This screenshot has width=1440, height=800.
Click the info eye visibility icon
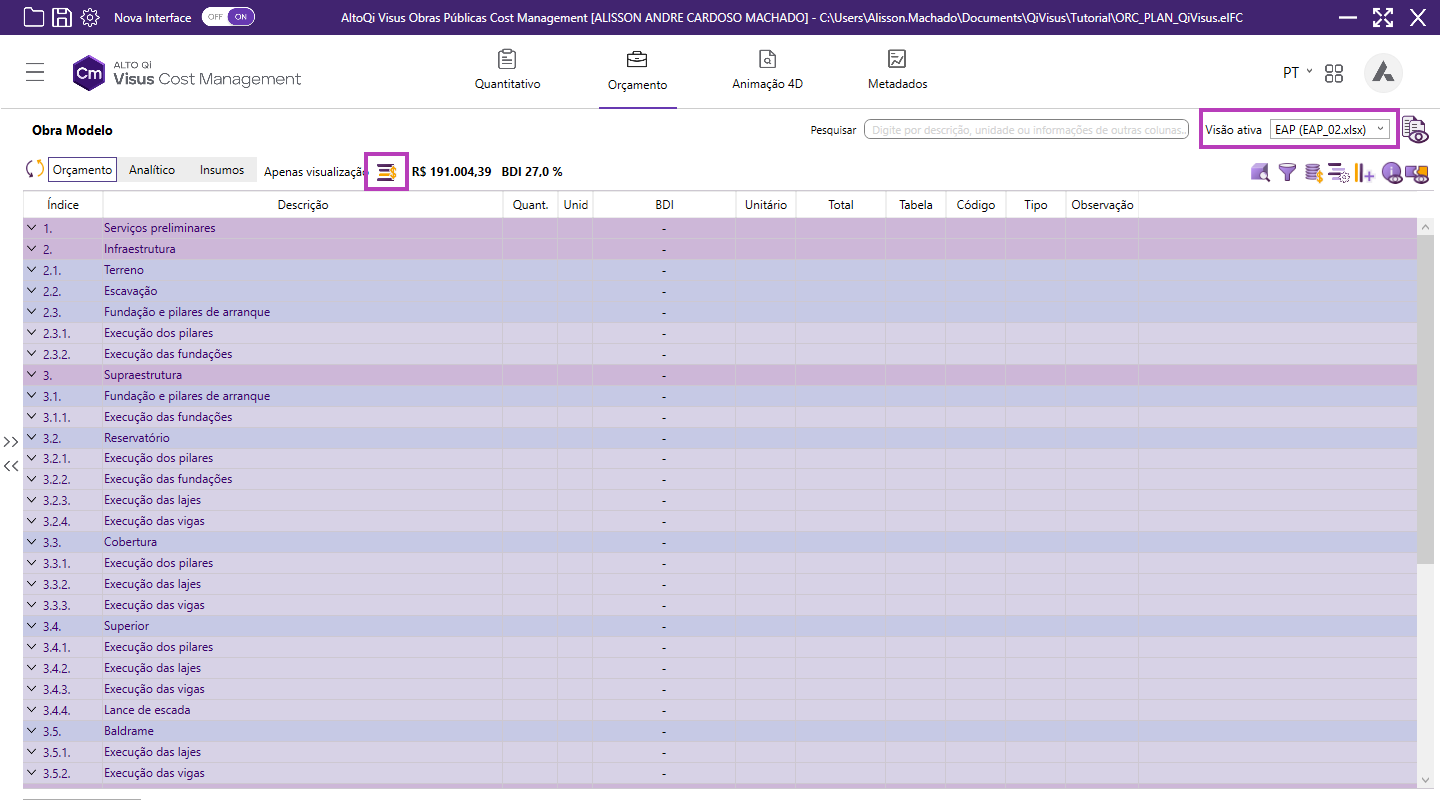click(1391, 173)
